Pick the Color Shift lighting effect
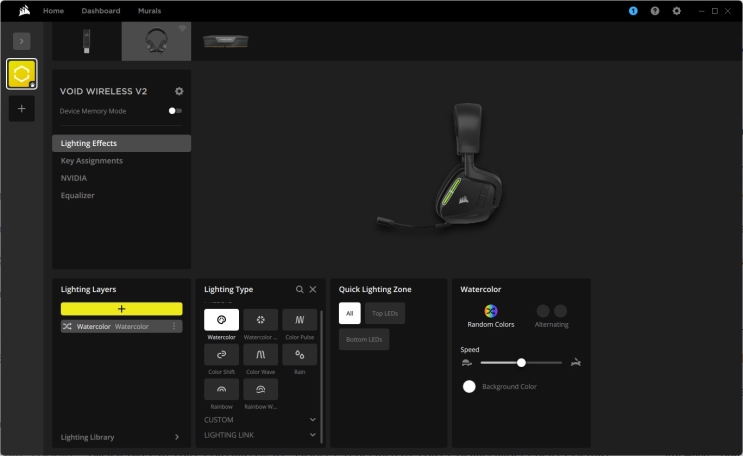 point(221,355)
